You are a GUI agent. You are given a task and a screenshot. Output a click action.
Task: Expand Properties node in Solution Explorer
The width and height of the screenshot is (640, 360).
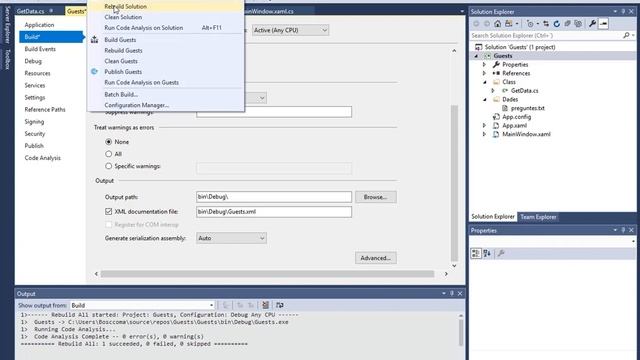tap(484, 64)
